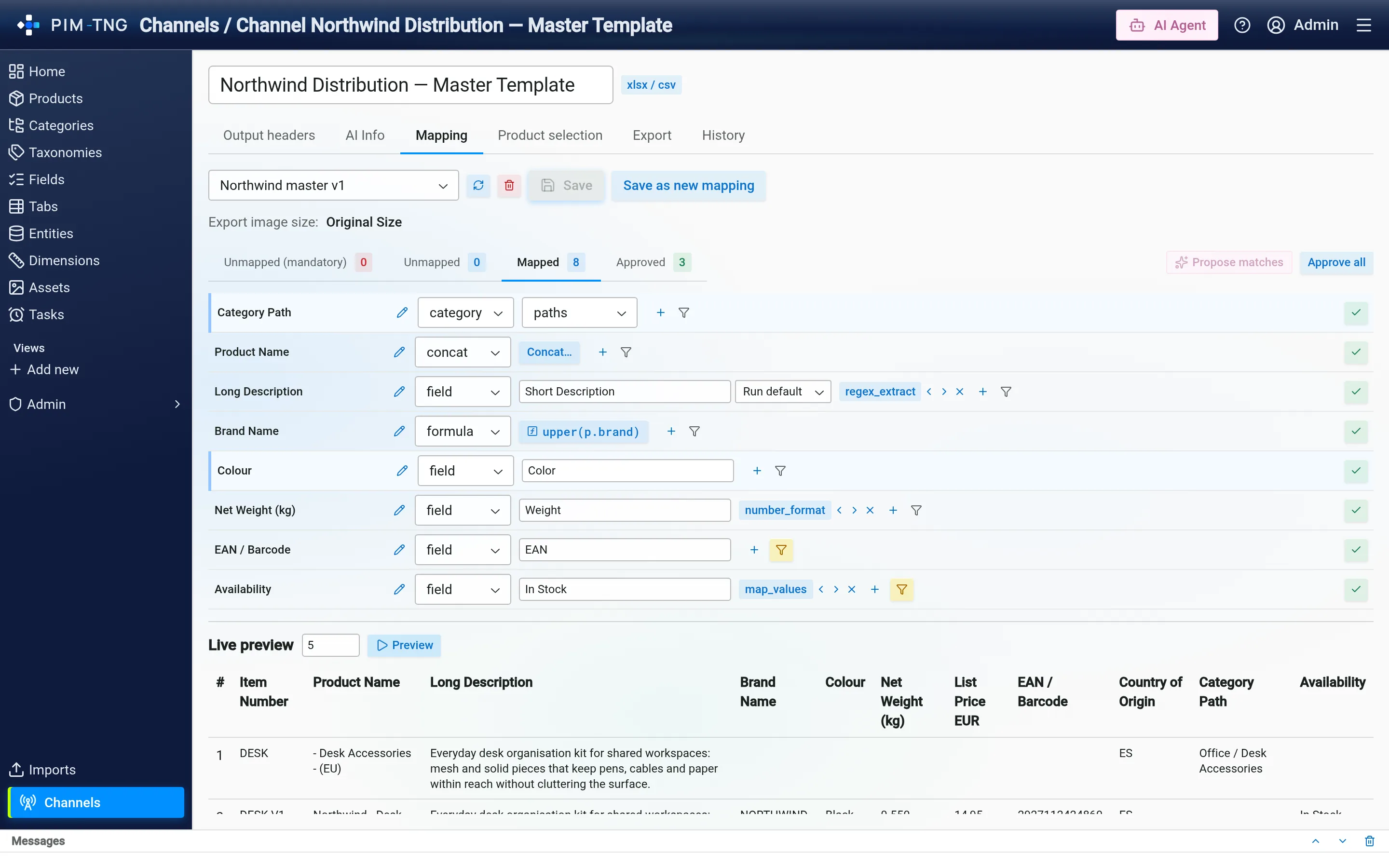The image size is (1389, 868).
Task: Add a step to the Brand Name formula row
Action: point(671,431)
